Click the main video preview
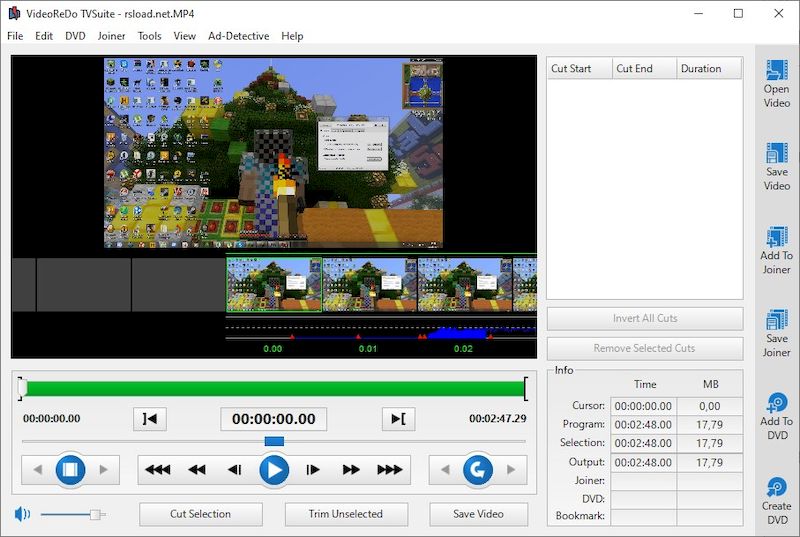800x537 pixels. 273,153
